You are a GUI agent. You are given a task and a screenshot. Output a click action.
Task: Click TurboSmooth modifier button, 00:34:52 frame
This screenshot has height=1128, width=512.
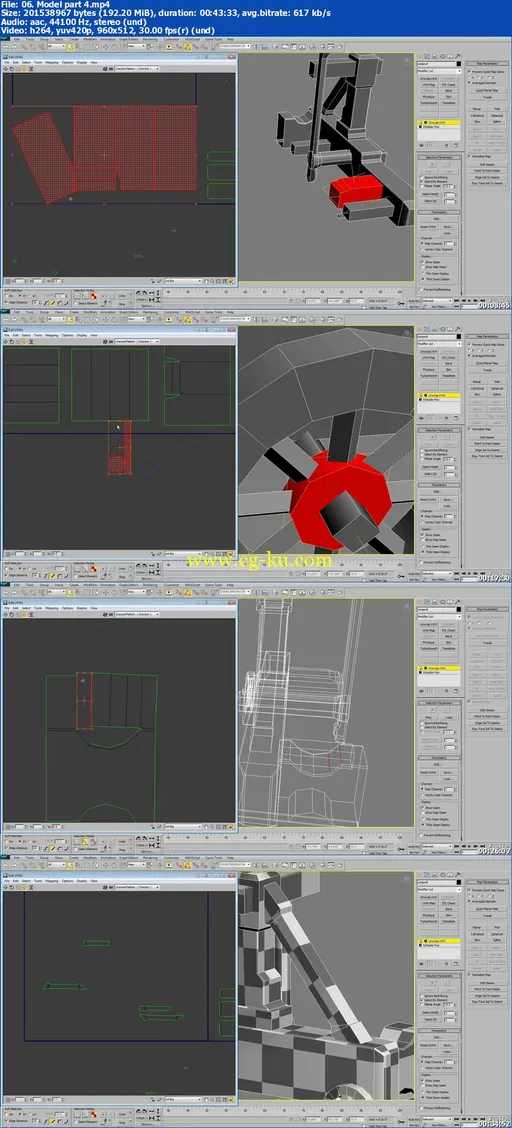coord(429,922)
